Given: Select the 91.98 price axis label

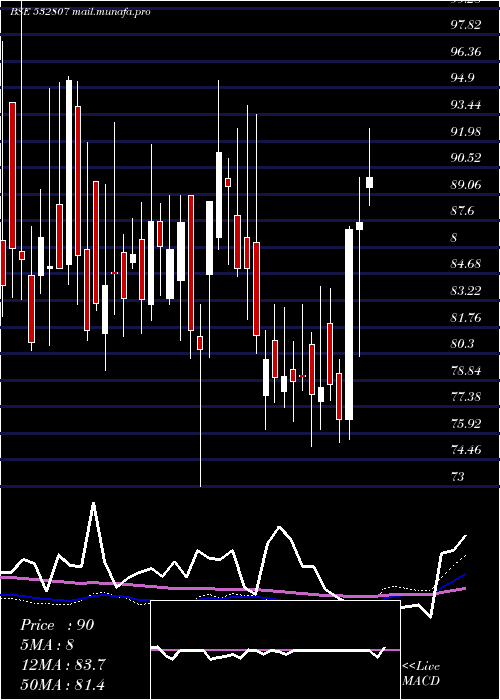Looking at the screenshot, I should pyautogui.click(x=466, y=132).
